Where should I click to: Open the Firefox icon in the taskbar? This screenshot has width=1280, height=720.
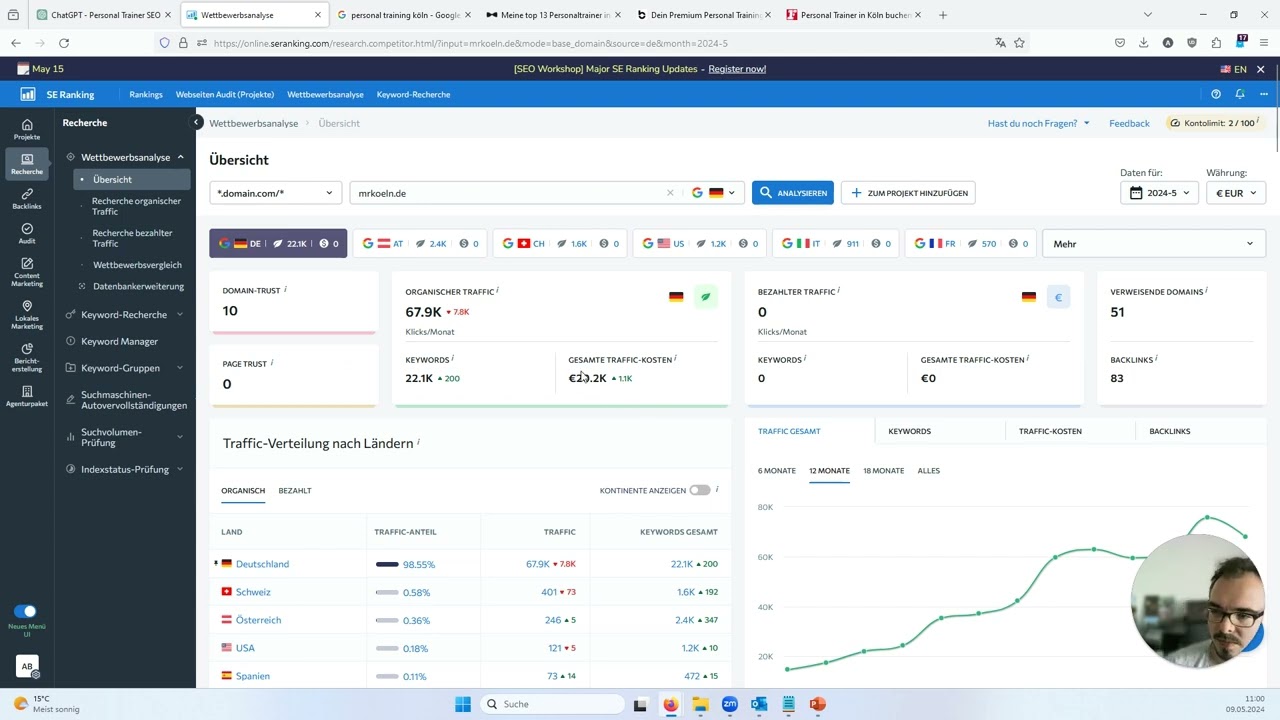point(670,704)
